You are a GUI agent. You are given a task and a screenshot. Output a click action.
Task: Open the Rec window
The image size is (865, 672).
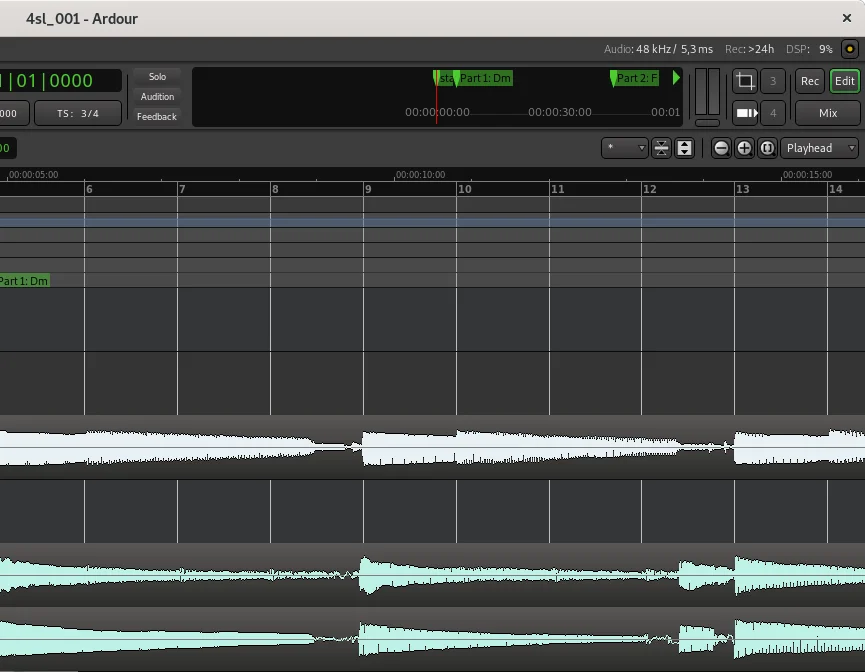pyautogui.click(x=810, y=81)
